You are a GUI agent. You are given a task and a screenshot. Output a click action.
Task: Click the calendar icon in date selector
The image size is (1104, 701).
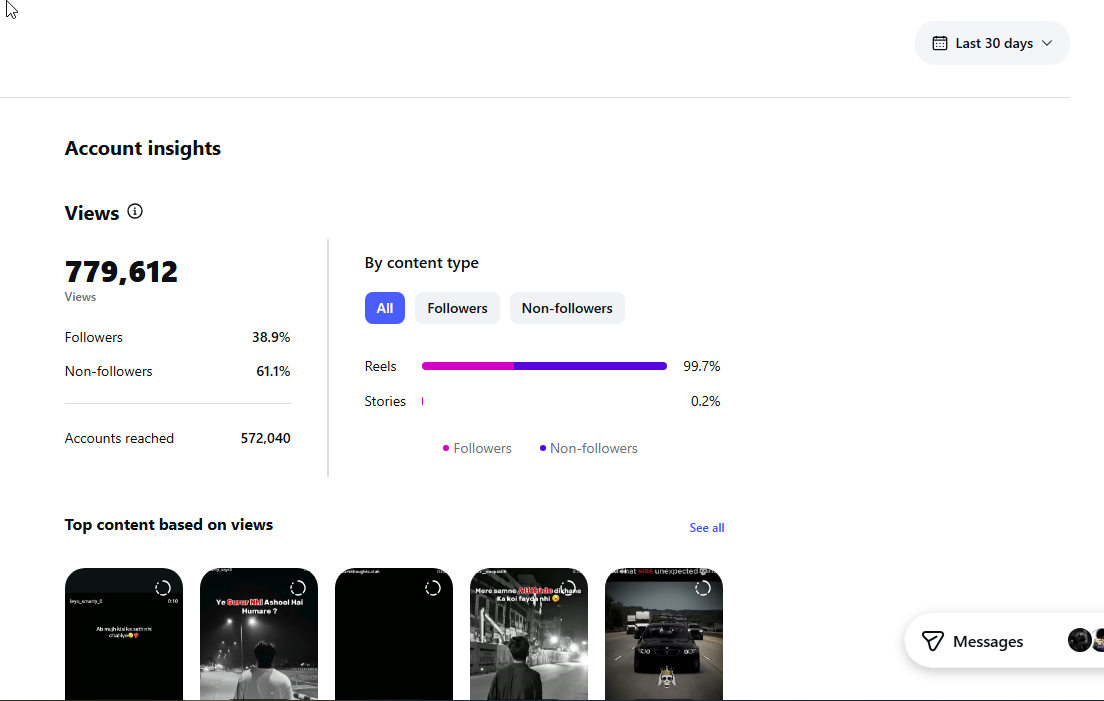pos(939,43)
